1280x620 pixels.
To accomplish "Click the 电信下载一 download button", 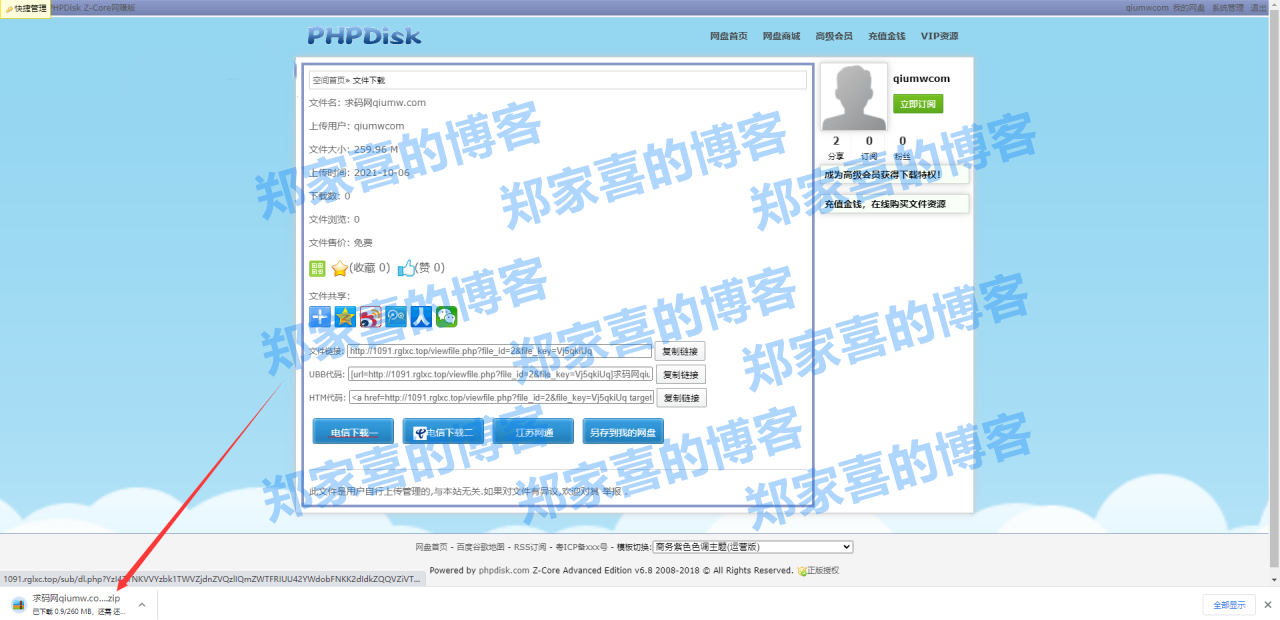I will pos(353,432).
